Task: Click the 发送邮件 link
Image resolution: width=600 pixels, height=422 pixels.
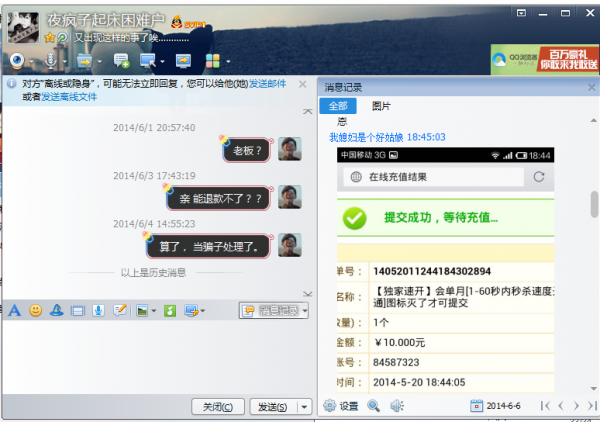Action: (267, 84)
